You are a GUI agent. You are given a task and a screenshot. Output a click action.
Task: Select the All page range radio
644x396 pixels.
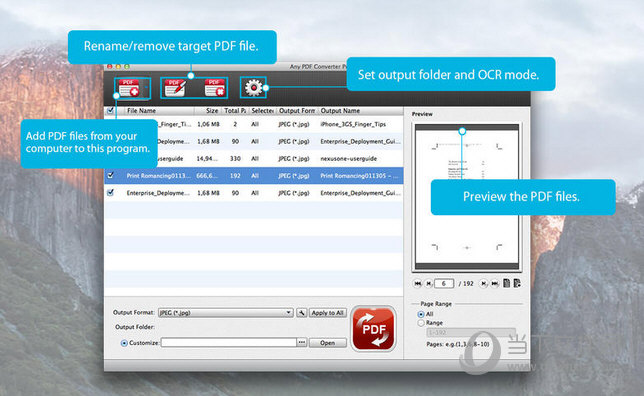pyautogui.click(x=421, y=314)
